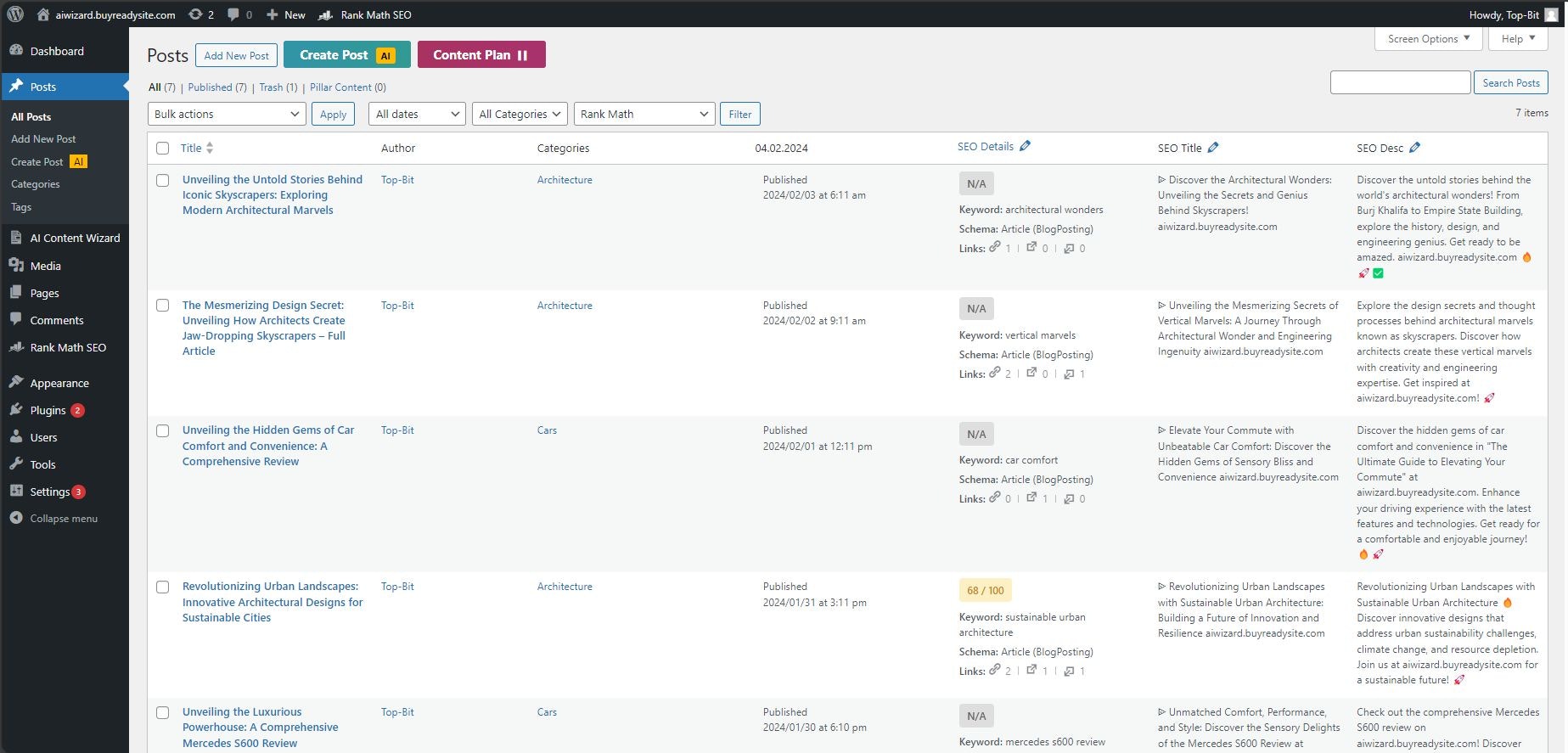Screen dimensions: 1568x753
Task: Toggle the select-all posts checkbox
Action: [163, 149]
